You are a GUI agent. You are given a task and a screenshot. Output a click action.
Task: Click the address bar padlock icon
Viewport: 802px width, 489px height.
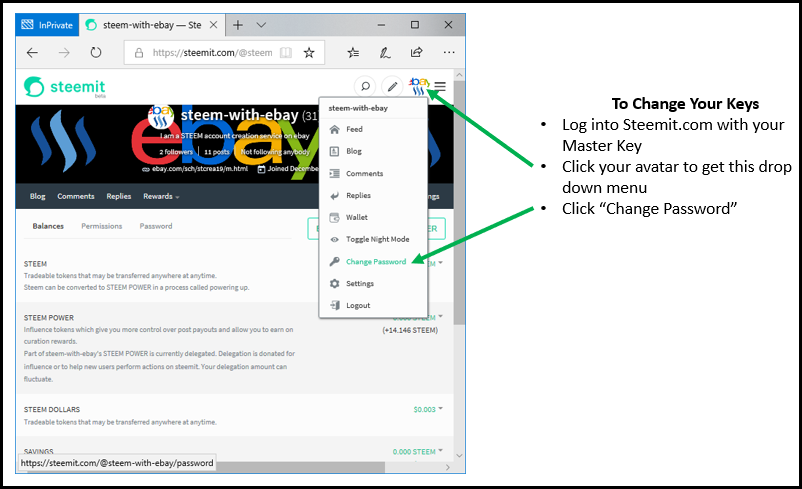click(139, 53)
